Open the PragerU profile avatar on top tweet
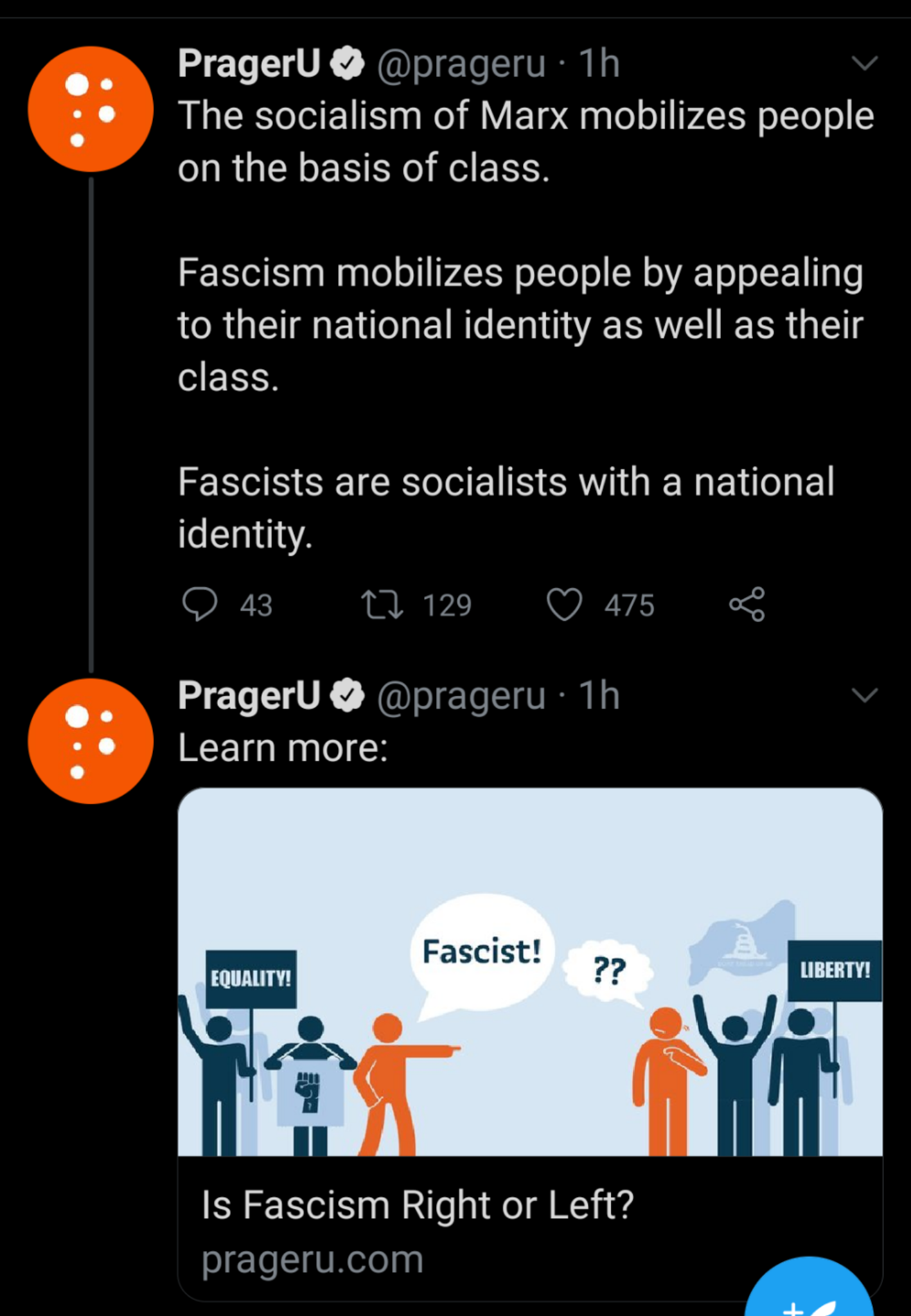 point(90,109)
